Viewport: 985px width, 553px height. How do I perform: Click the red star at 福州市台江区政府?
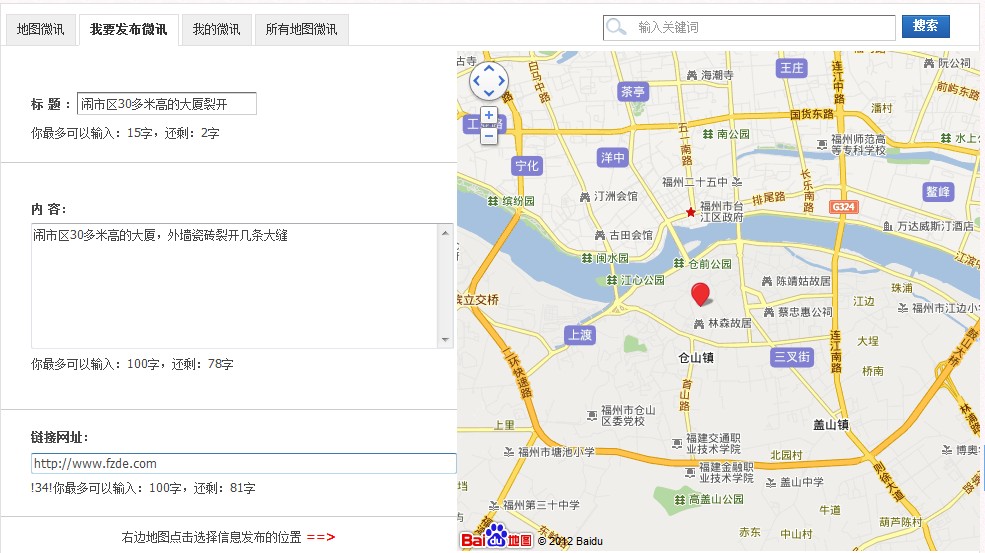coord(691,212)
